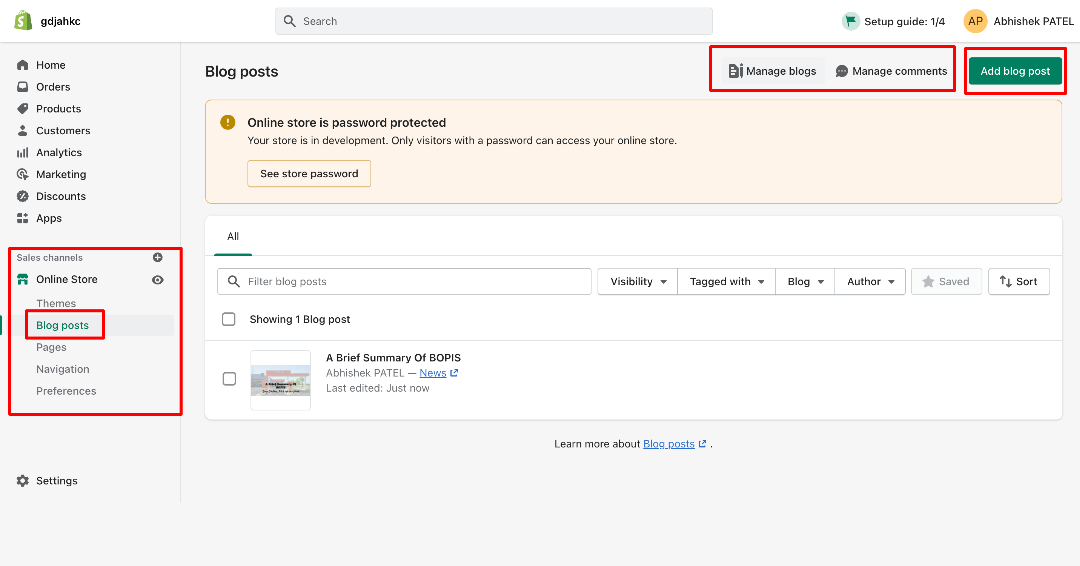The image size is (1080, 566).
Task: Click the gdjahkc store name
Action: 61,21
